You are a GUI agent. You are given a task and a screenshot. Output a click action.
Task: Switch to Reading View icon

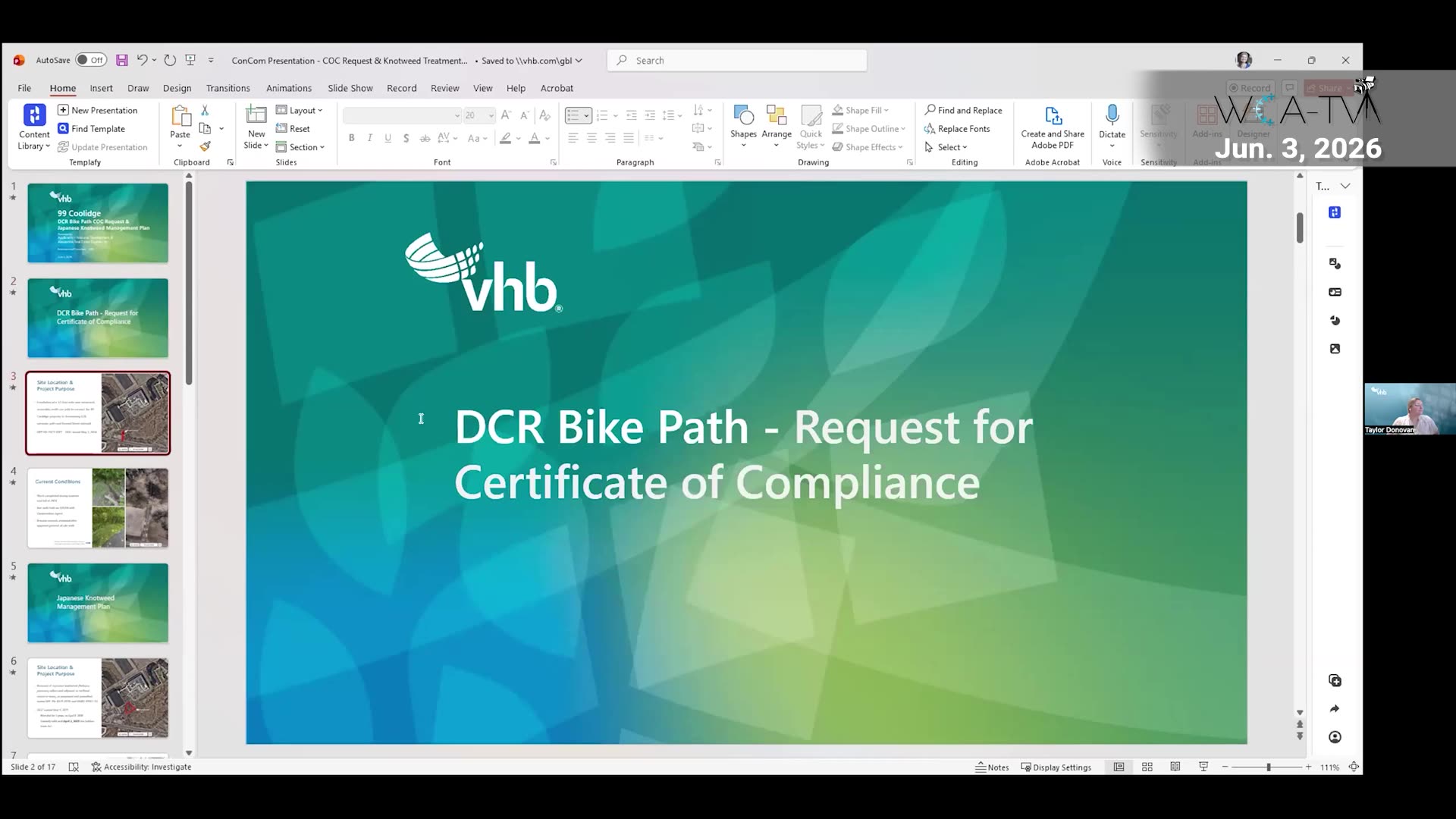(x=1175, y=767)
